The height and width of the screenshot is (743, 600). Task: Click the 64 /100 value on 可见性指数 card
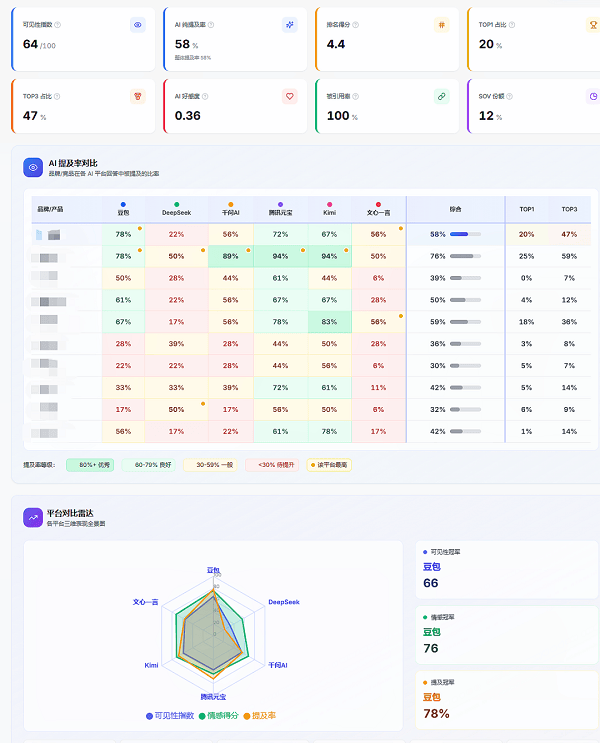(39, 45)
